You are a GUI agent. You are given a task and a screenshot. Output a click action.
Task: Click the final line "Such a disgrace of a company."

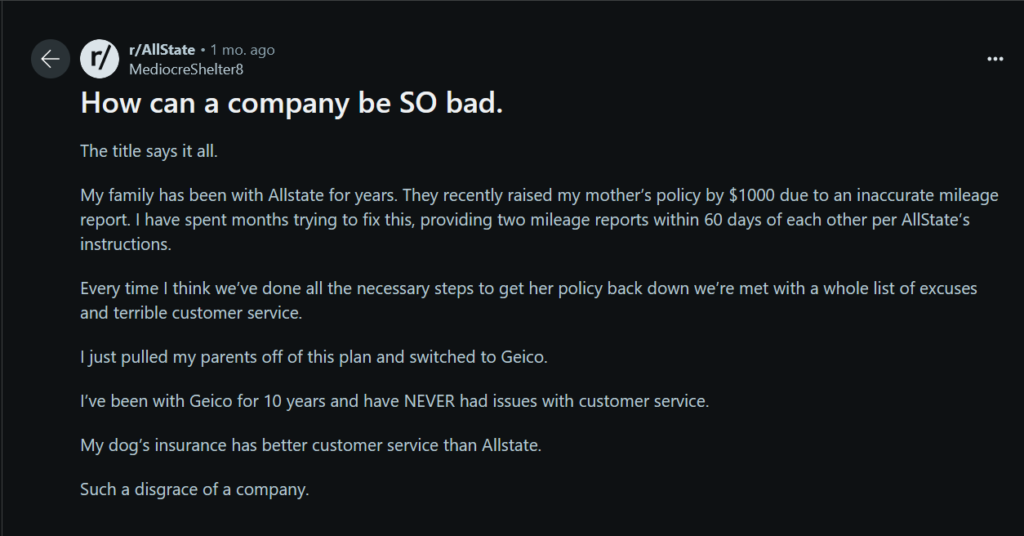tap(194, 490)
